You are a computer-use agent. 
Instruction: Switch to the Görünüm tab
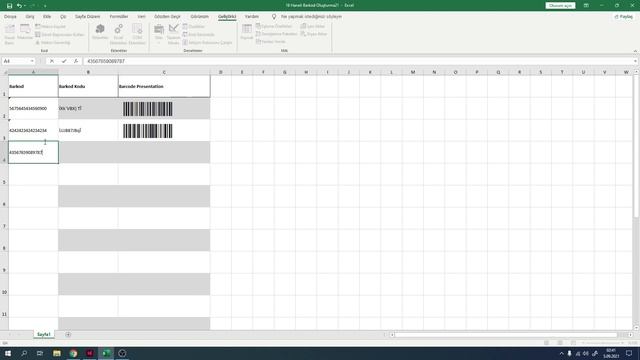pyautogui.click(x=200, y=17)
